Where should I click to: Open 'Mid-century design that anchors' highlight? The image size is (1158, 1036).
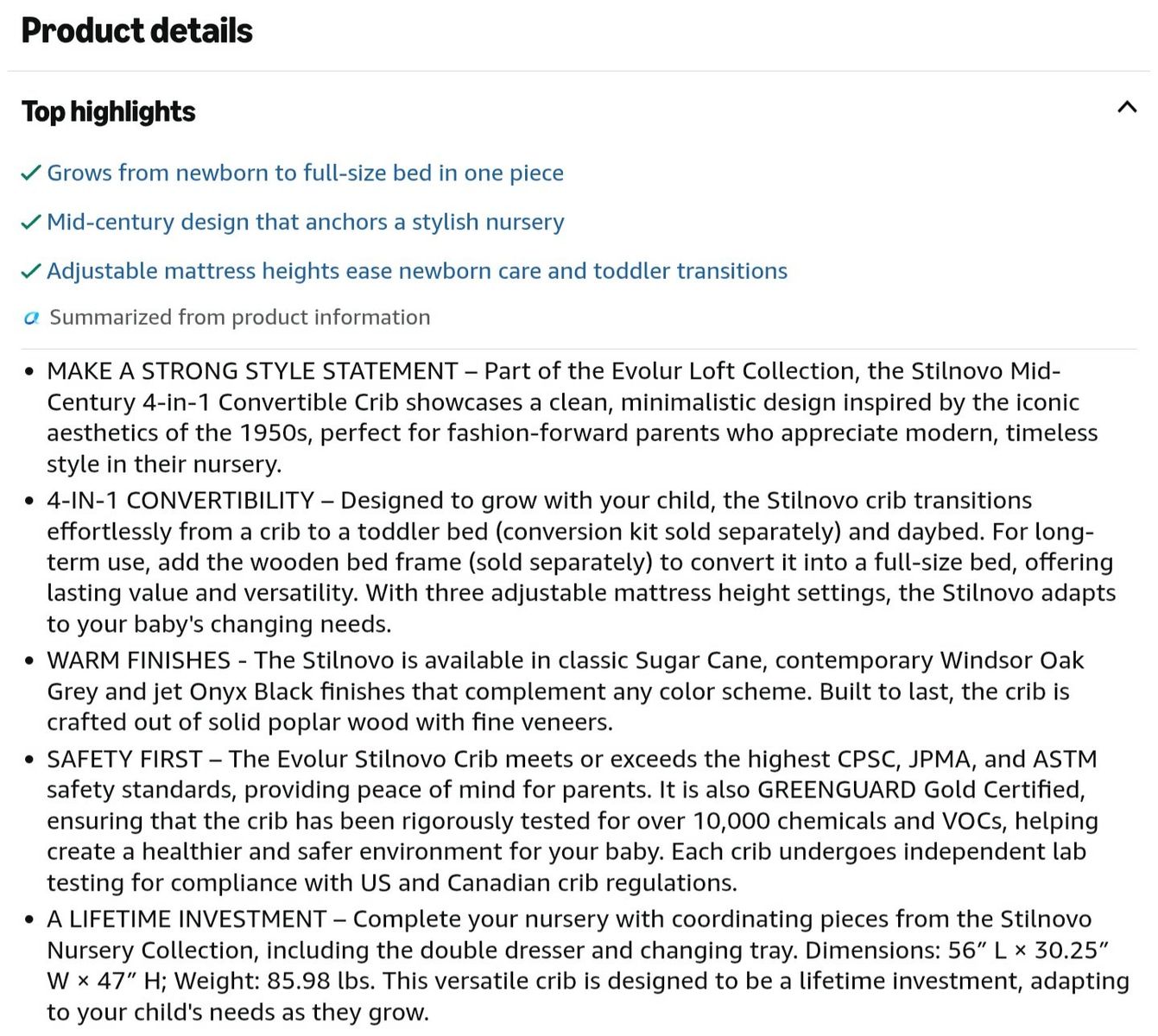tap(306, 222)
